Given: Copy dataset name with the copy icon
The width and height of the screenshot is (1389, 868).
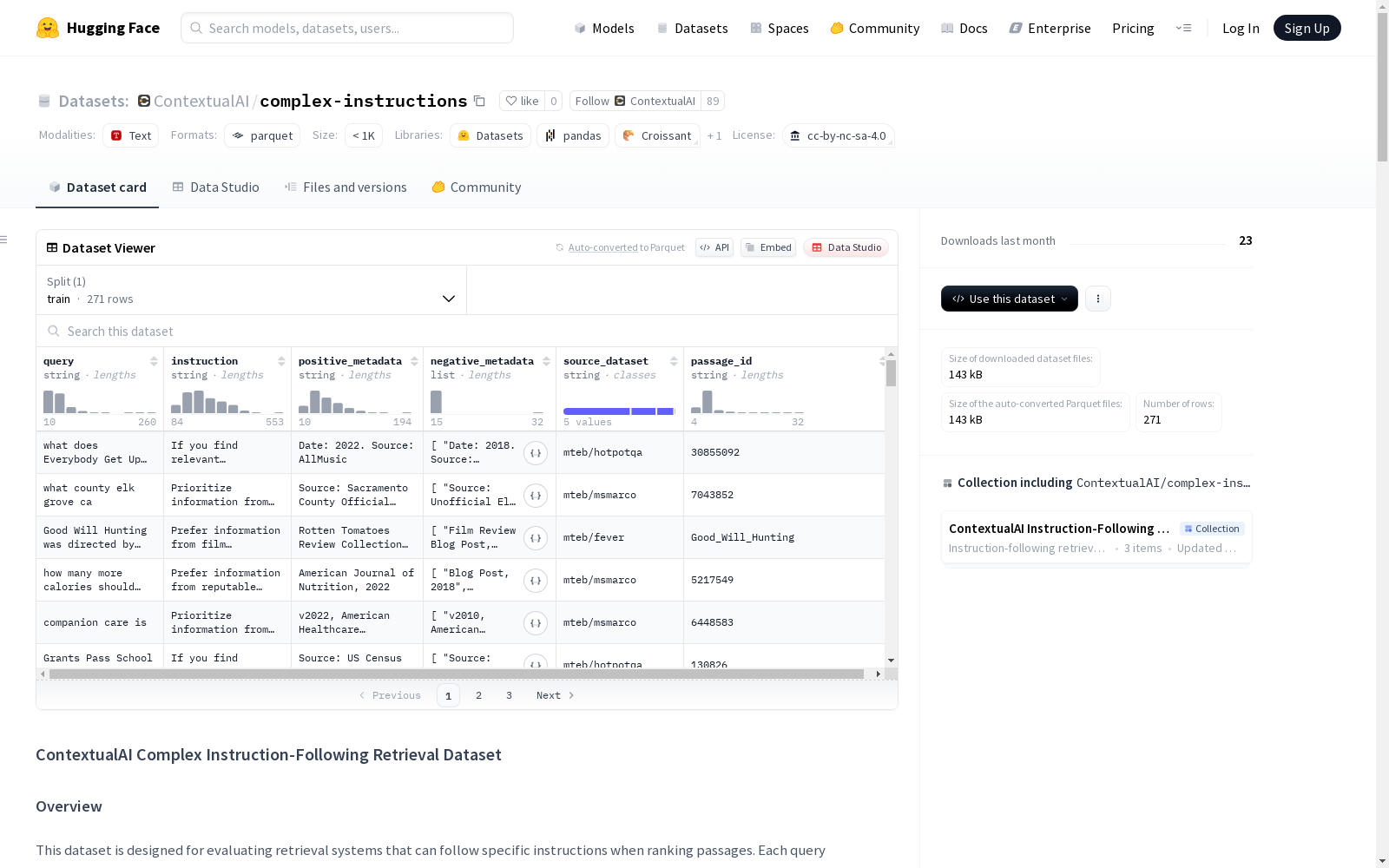Looking at the screenshot, I should pos(479,101).
